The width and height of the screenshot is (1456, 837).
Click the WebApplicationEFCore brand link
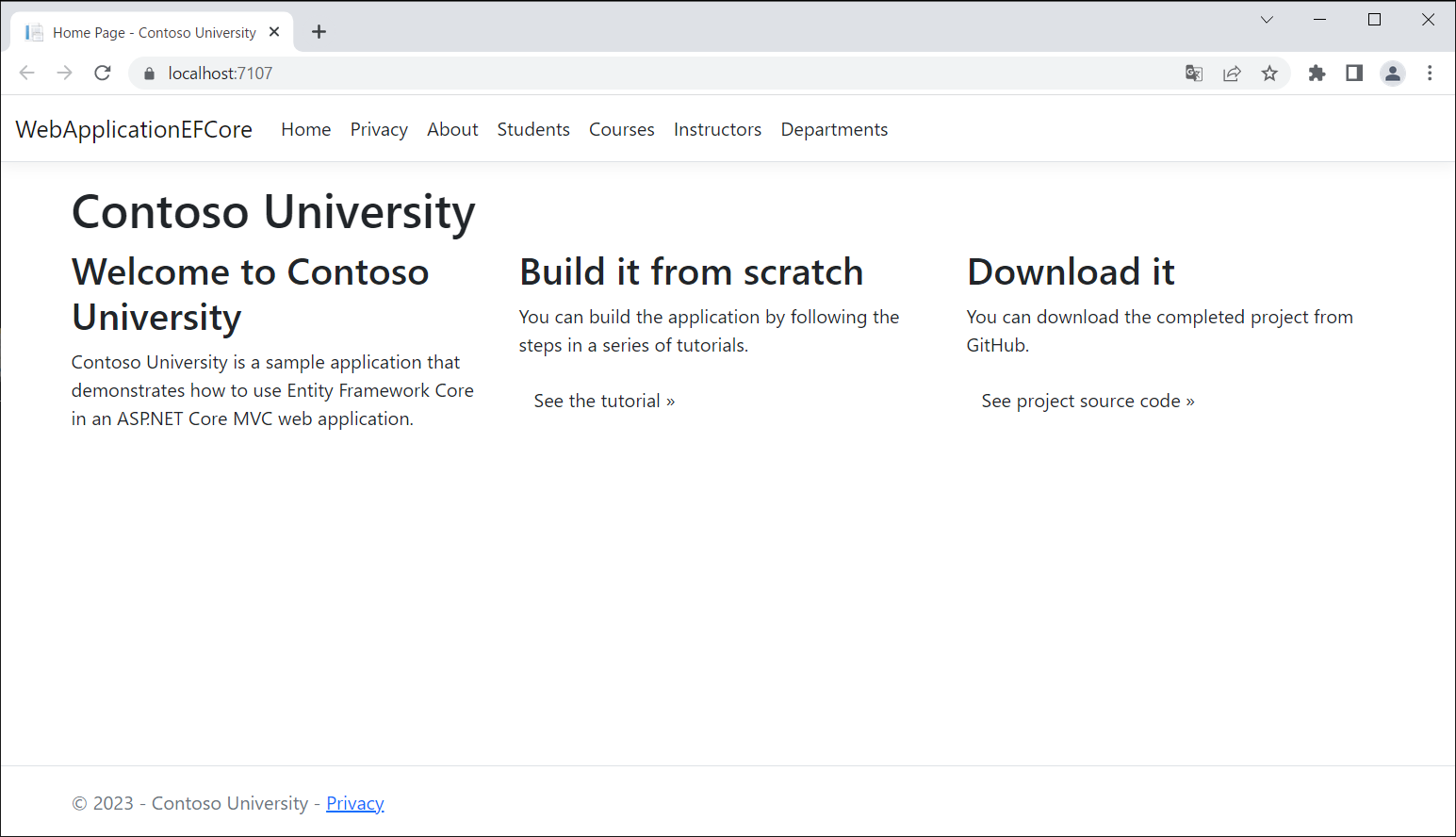(134, 129)
